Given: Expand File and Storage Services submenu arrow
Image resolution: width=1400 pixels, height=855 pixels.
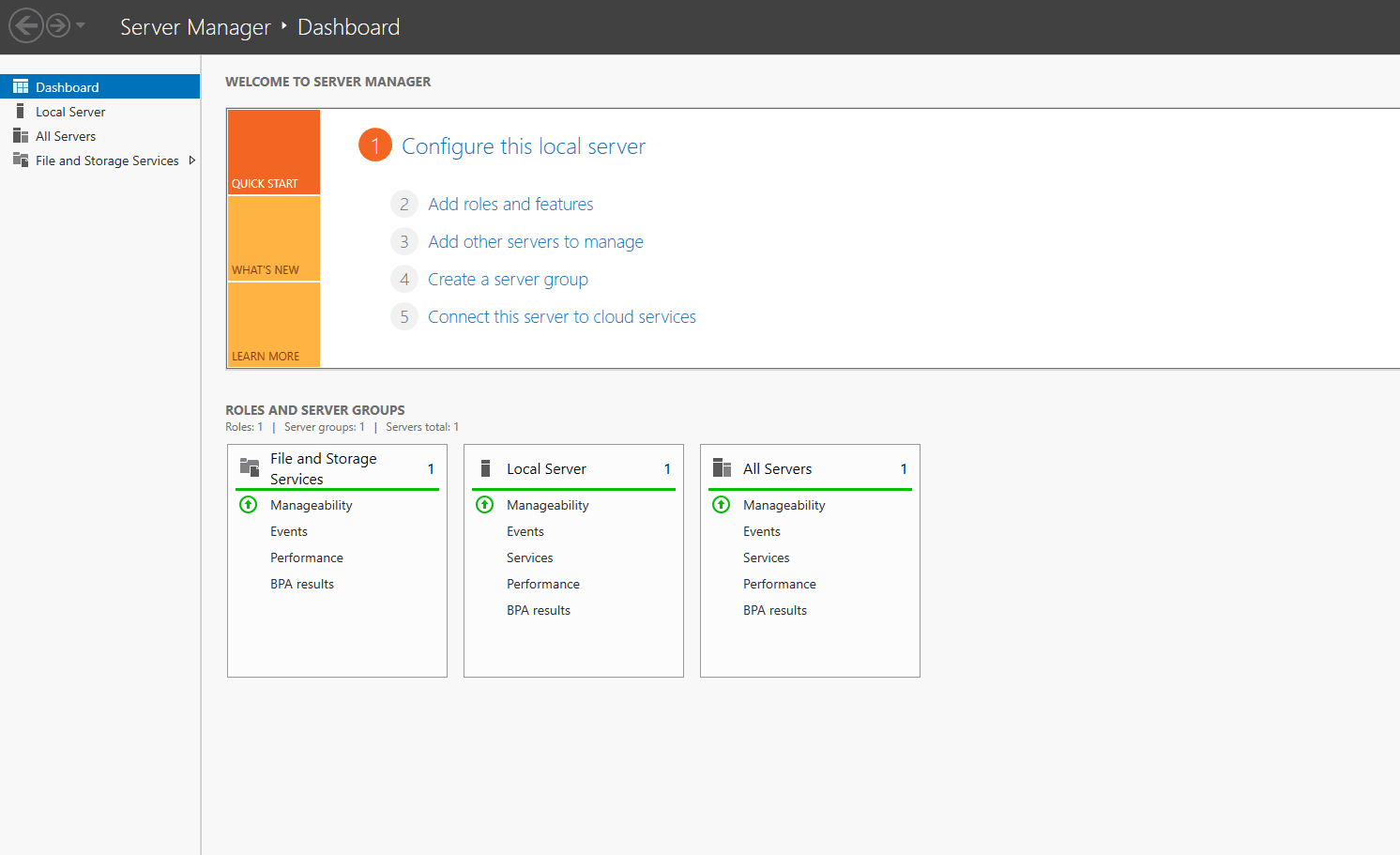Looking at the screenshot, I should pos(191,160).
